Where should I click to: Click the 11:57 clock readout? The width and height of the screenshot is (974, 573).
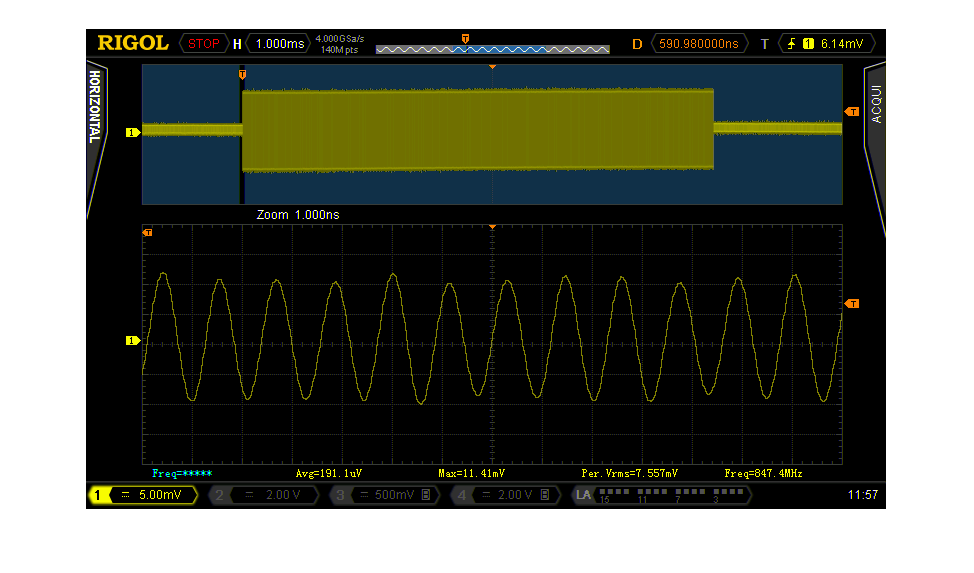863,495
